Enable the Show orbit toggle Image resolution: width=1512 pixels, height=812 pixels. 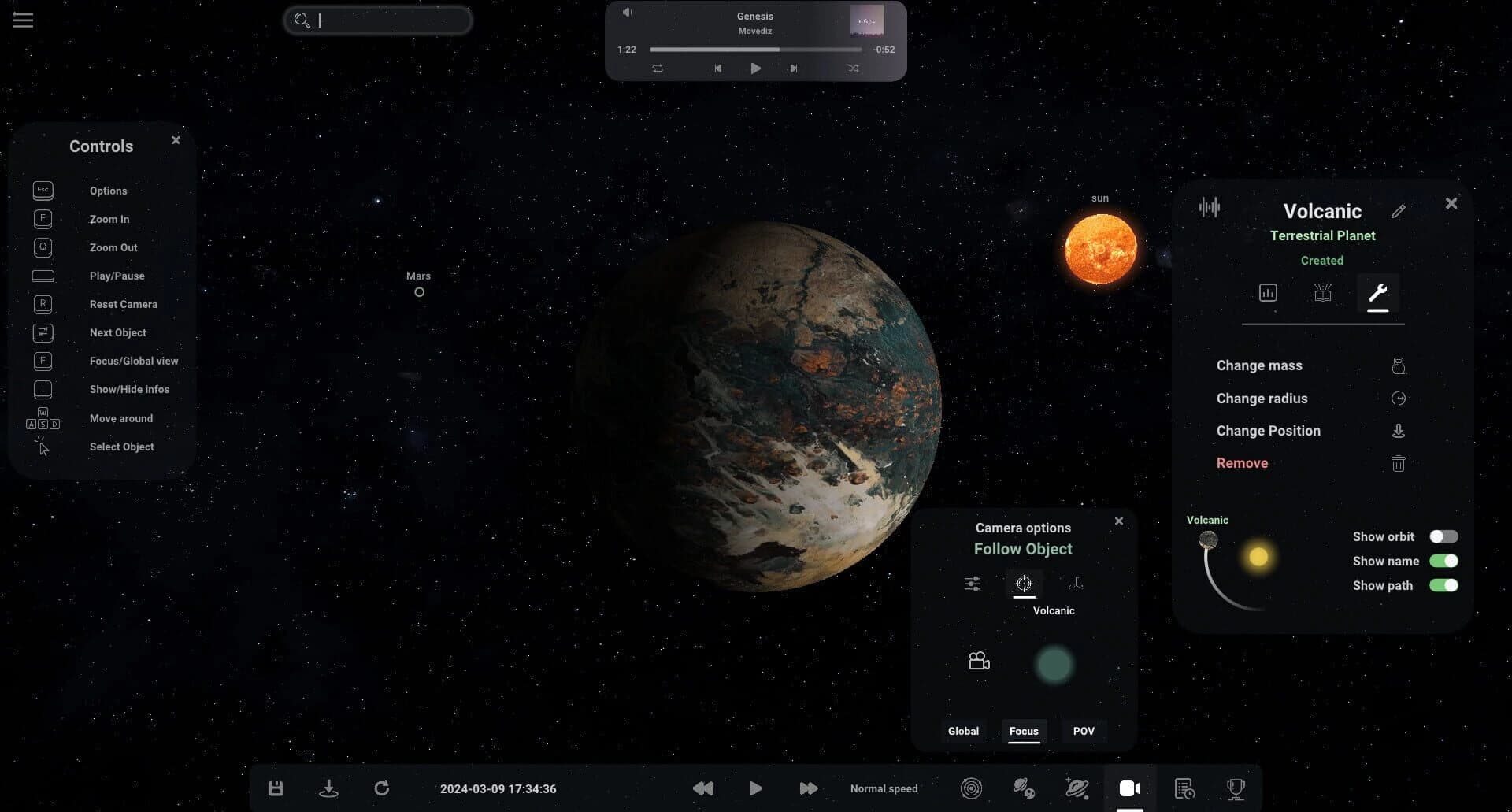click(x=1443, y=536)
